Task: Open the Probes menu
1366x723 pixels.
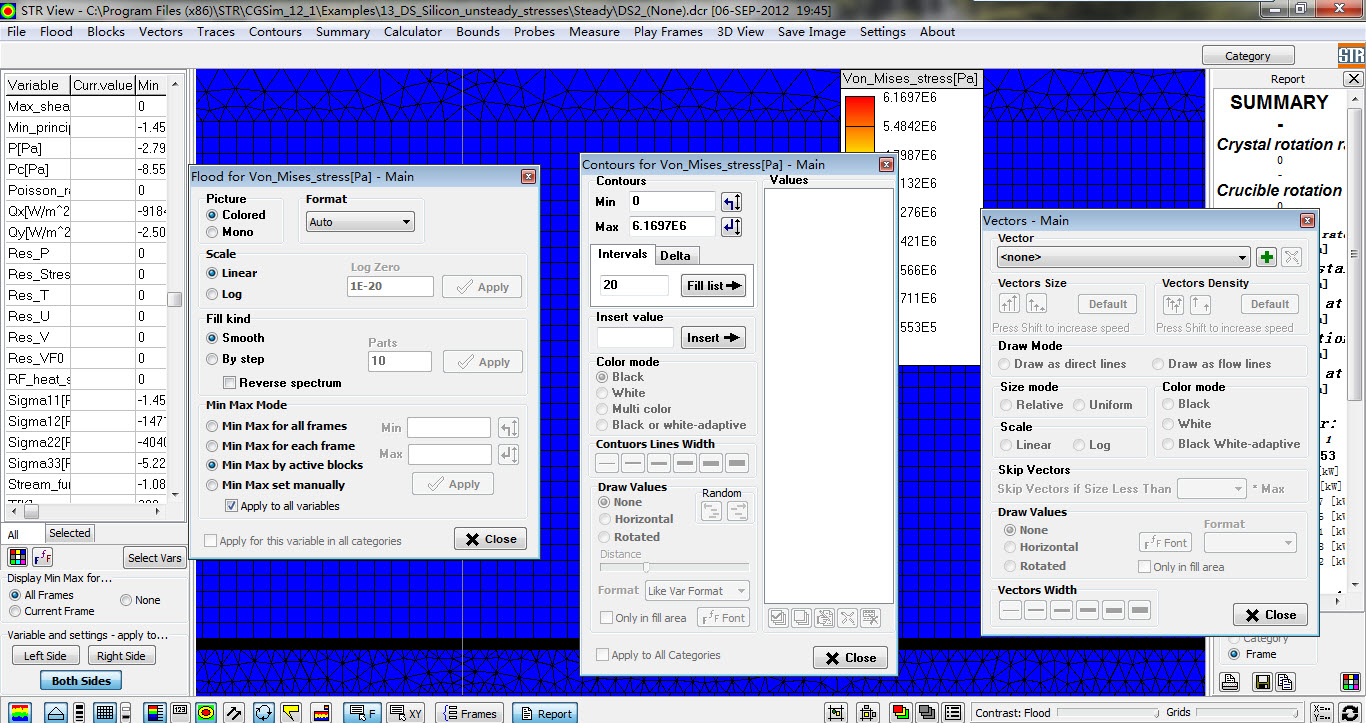Action: (x=535, y=32)
